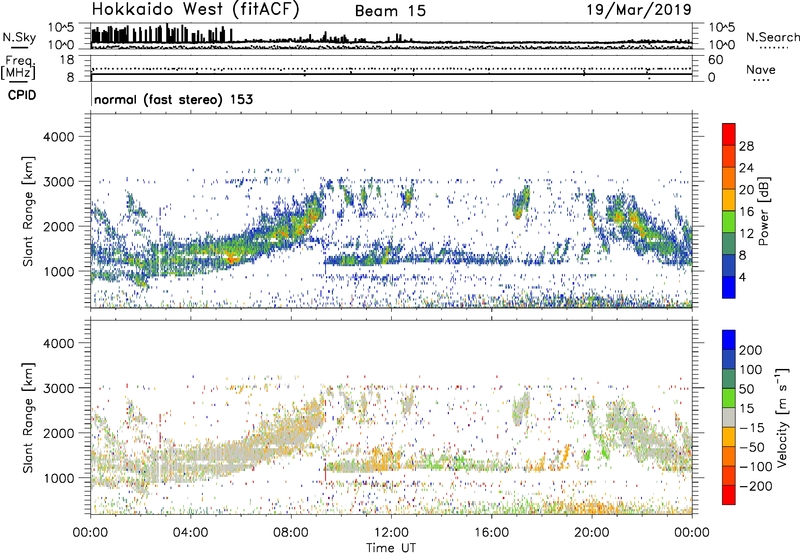Click the "Time UT" axis title
The width and height of the screenshot is (800, 554).
tap(391, 547)
